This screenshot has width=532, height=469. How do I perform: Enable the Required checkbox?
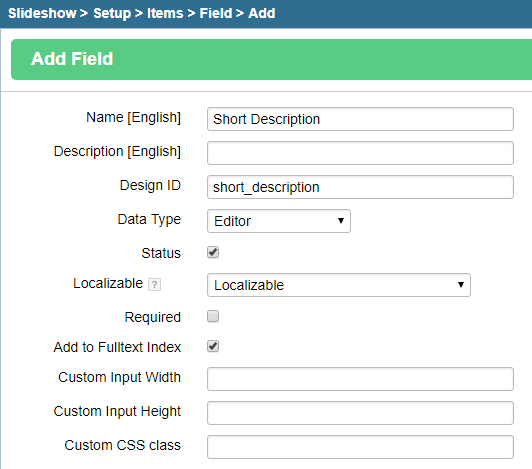pyautogui.click(x=213, y=316)
